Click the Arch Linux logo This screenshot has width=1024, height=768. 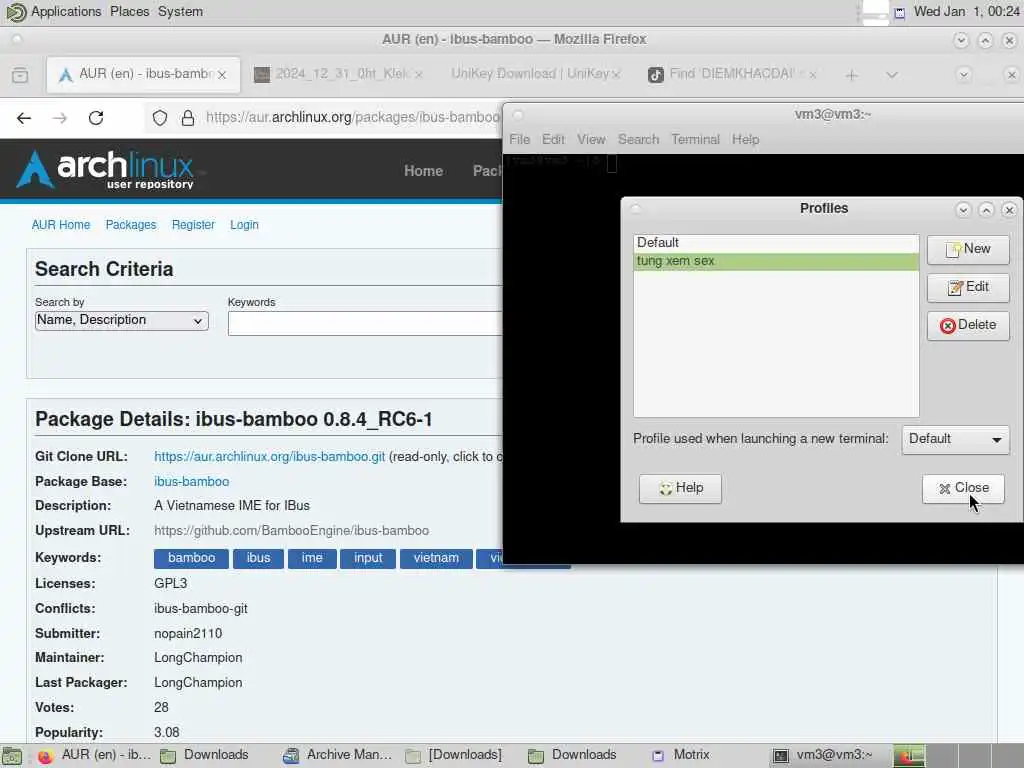[x=105, y=170]
